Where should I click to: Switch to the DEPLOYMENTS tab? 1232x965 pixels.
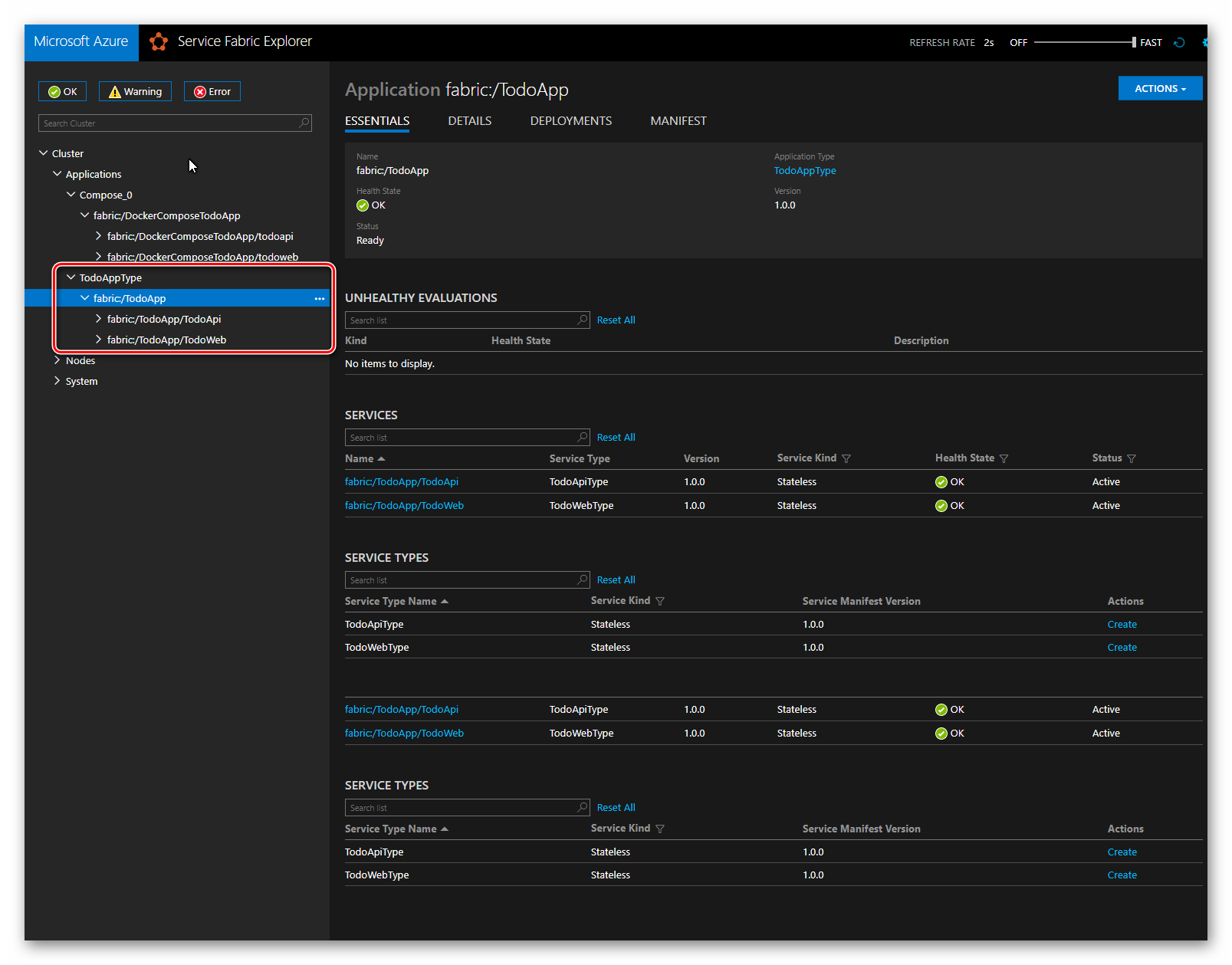click(571, 121)
